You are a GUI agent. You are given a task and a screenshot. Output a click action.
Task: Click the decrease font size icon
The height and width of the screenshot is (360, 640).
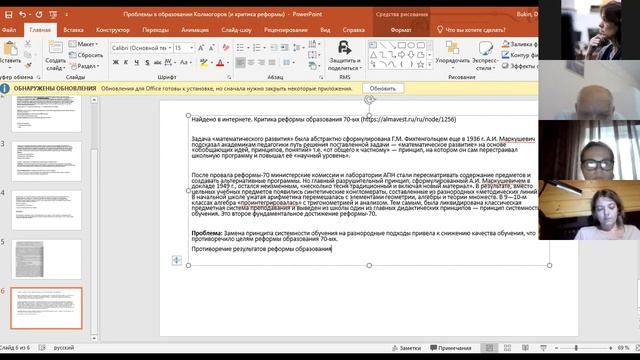pos(211,48)
